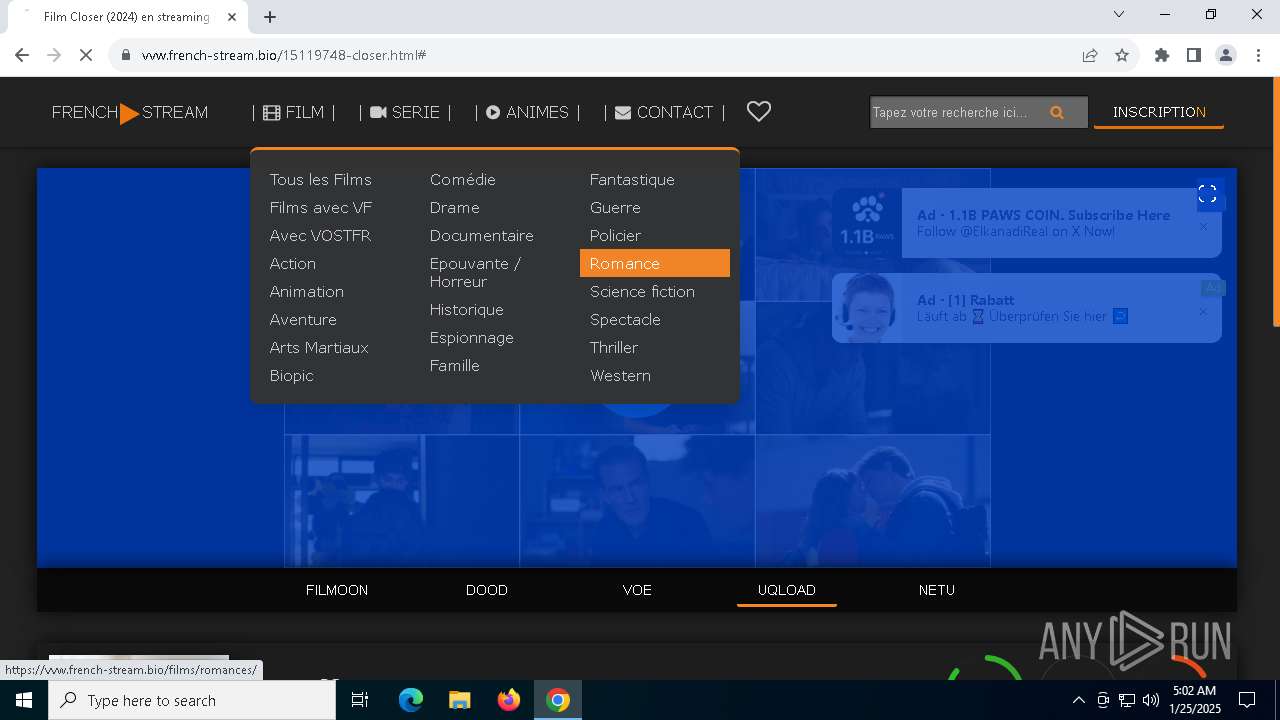Show hidden system tray icons

coord(1078,700)
